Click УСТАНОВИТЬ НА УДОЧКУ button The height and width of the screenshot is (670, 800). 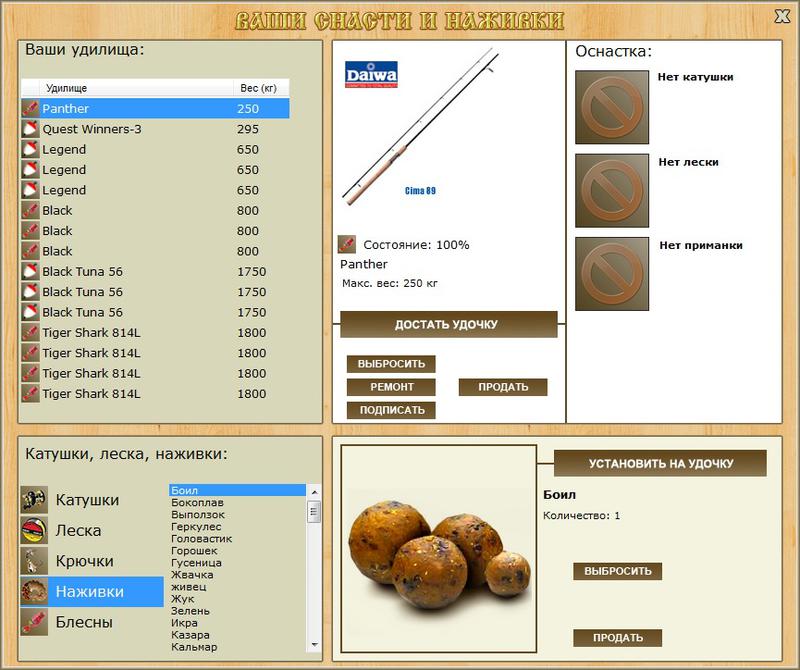[x=660, y=463]
